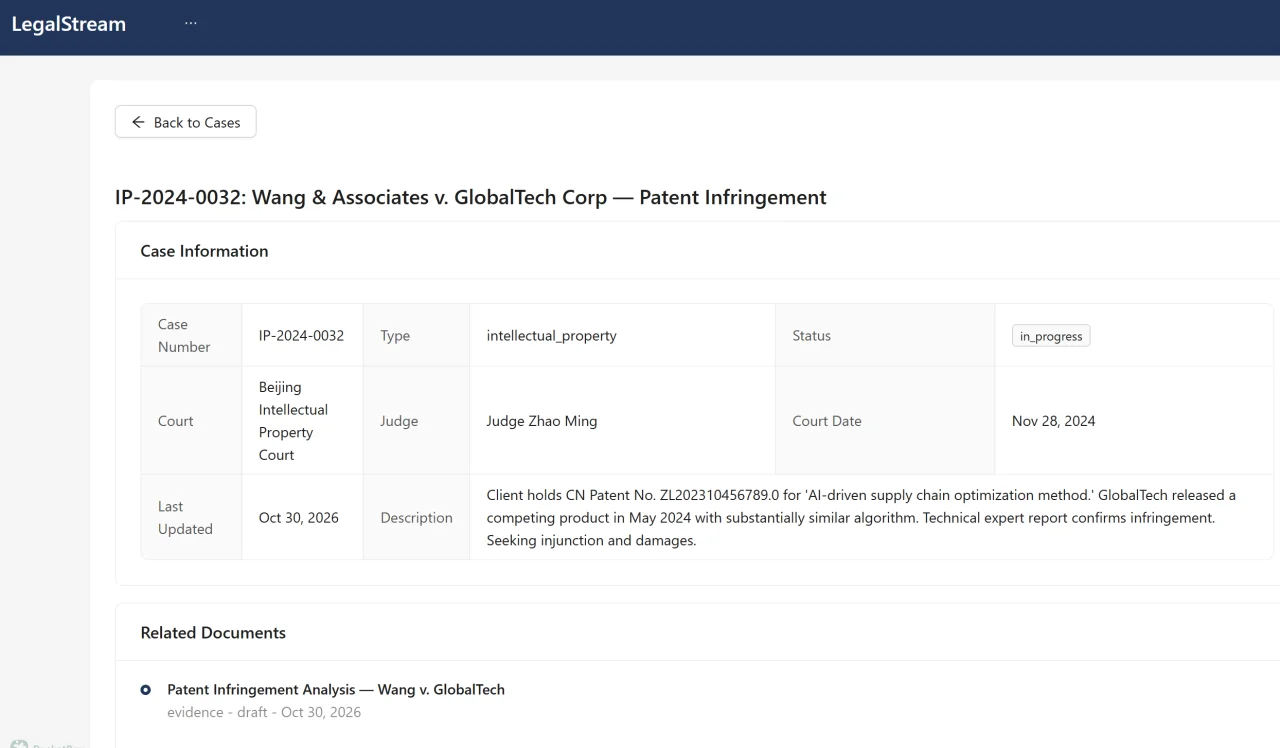Viewport: 1280px width, 748px height.
Task: Click the Related Documents section header
Action: tap(213, 633)
